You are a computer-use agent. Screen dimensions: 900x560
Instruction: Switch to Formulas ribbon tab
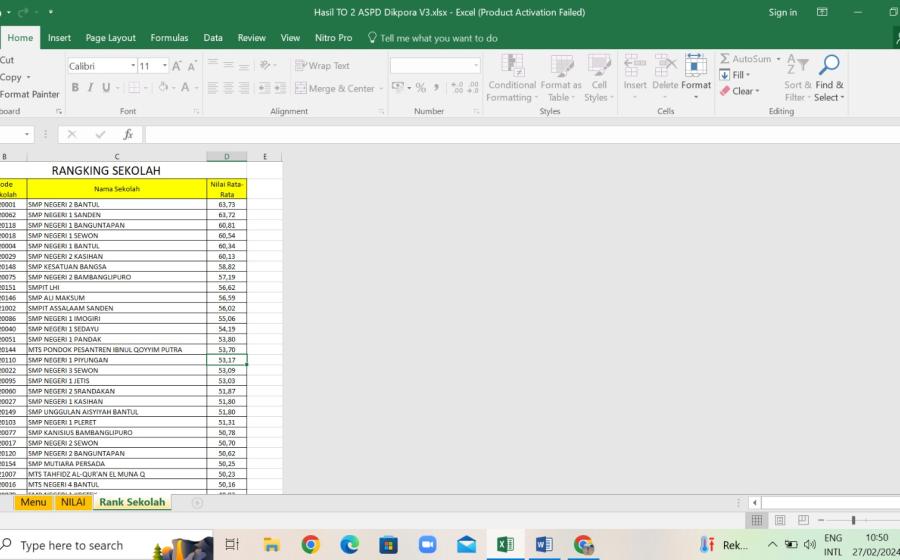pyautogui.click(x=169, y=38)
